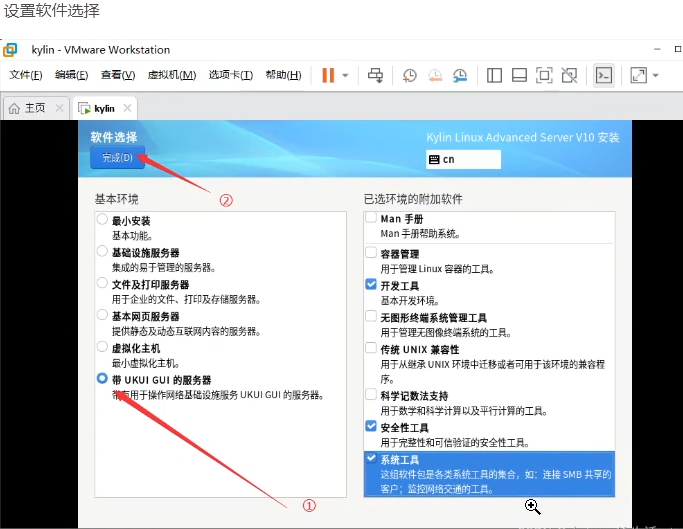Click the description 基本开发环境。
The width and height of the screenshot is (683, 529).
click(410, 301)
